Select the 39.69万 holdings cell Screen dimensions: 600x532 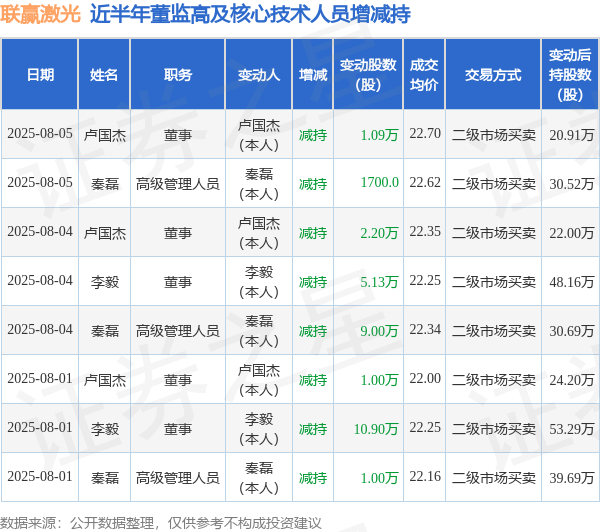point(572,478)
